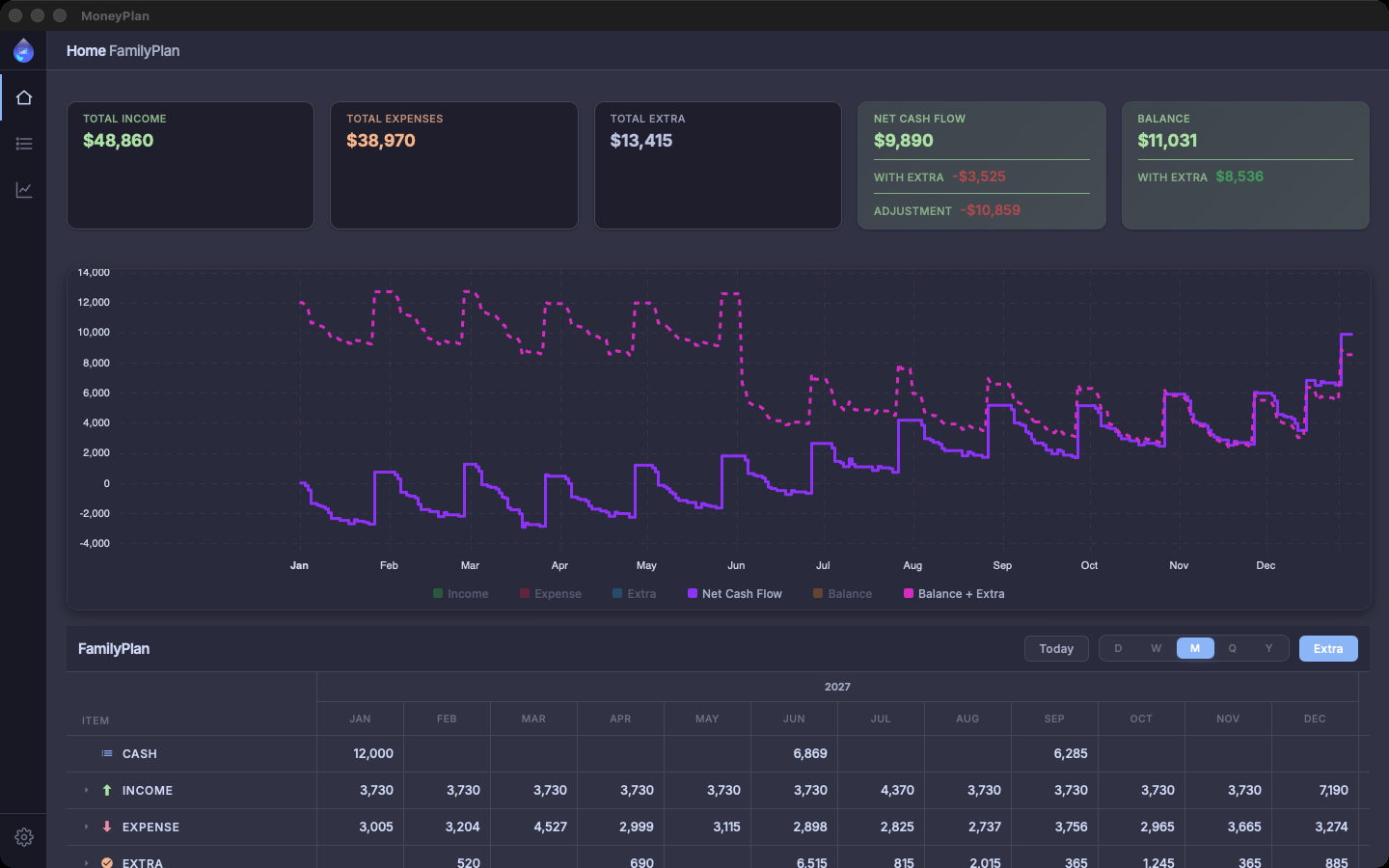The width and height of the screenshot is (1389, 868).
Task: Hide Balance + Extra chart series
Action: [x=954, y=594]
